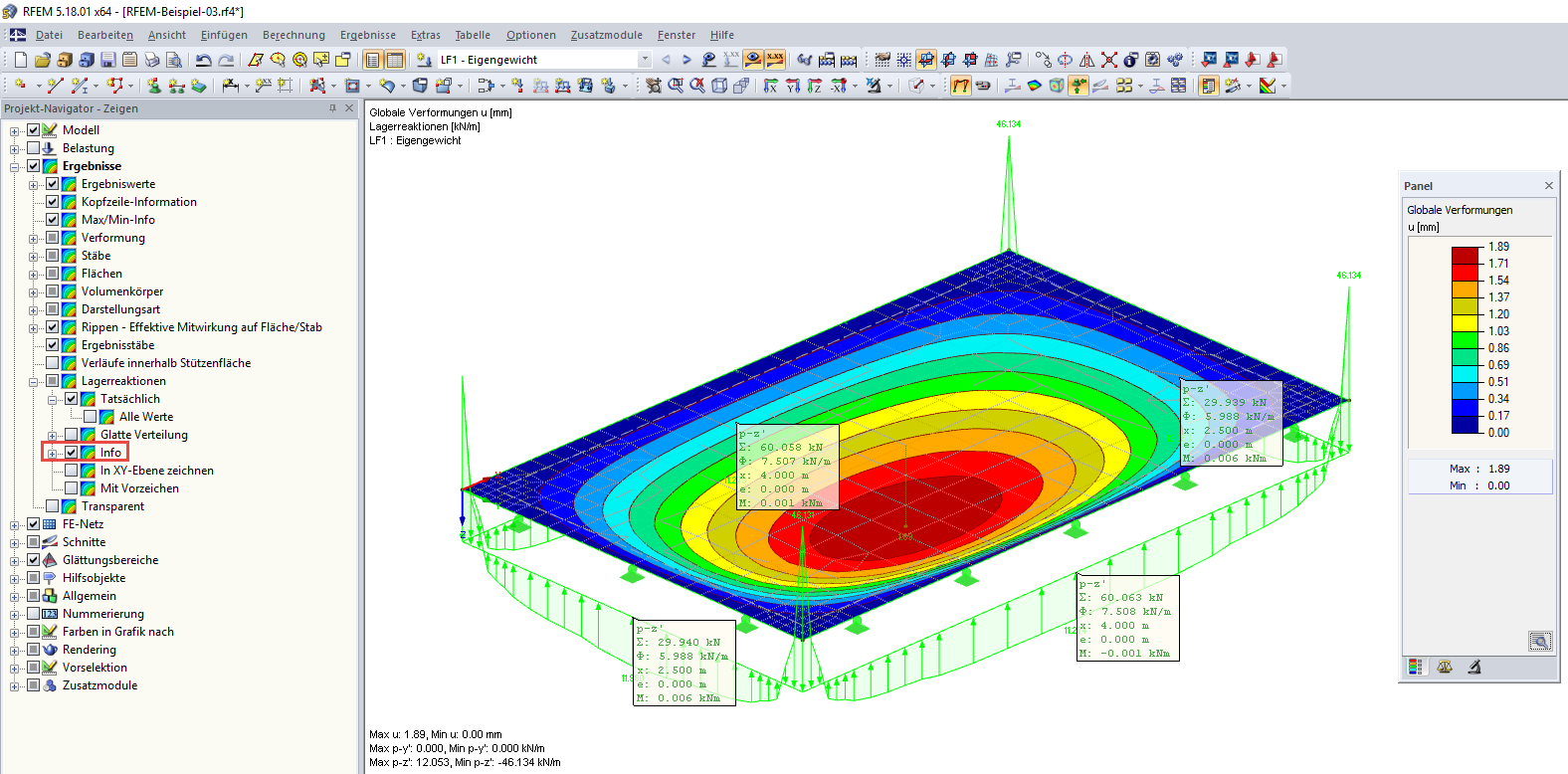Toggle the Project Navigator display icon
1568x774 pixels.
tap(373, 60)
